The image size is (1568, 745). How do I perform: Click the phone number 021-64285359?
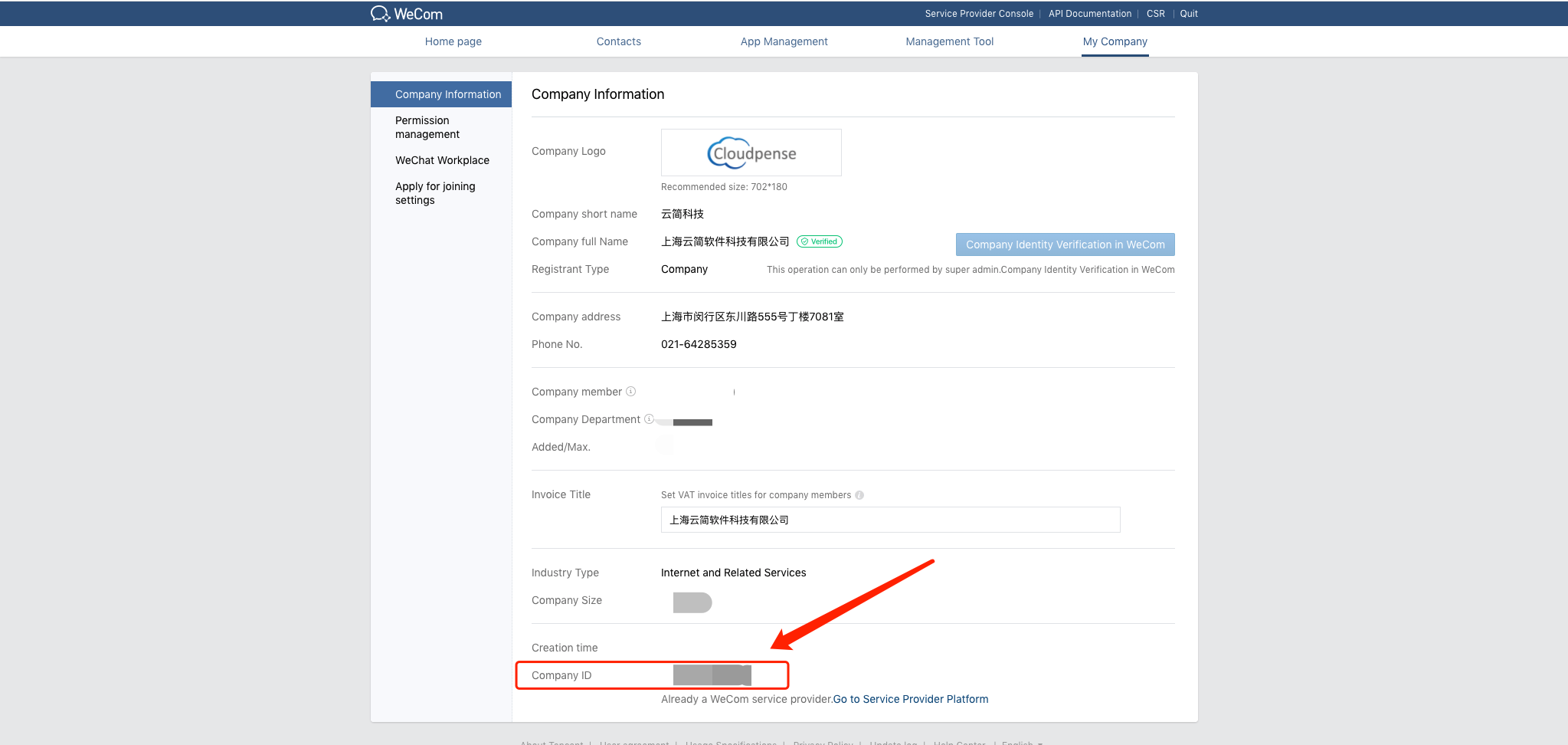coord(699,344)
